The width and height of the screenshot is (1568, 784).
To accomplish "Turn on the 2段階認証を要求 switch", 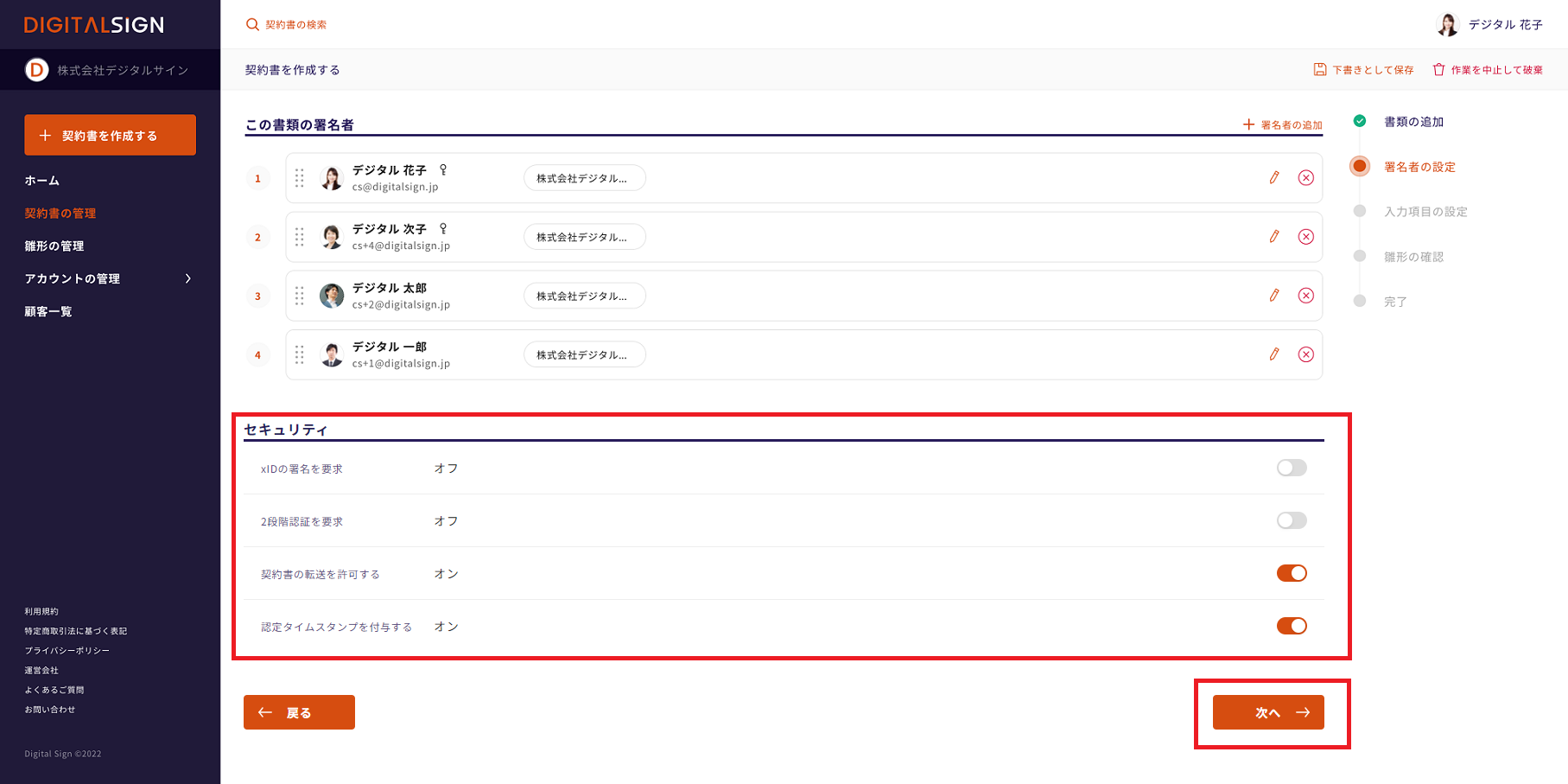I will tap(1291, 520).
